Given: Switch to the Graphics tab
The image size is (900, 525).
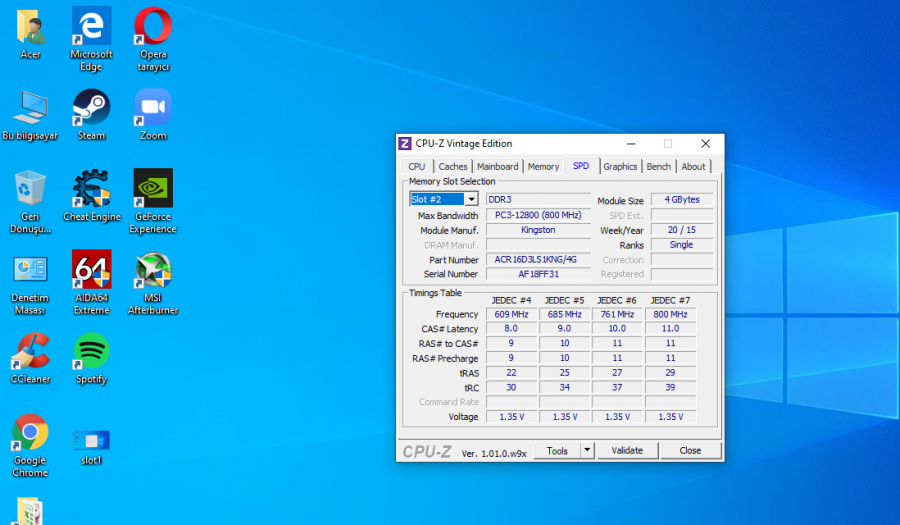Looking at the screenshot, I should [620, 166].
